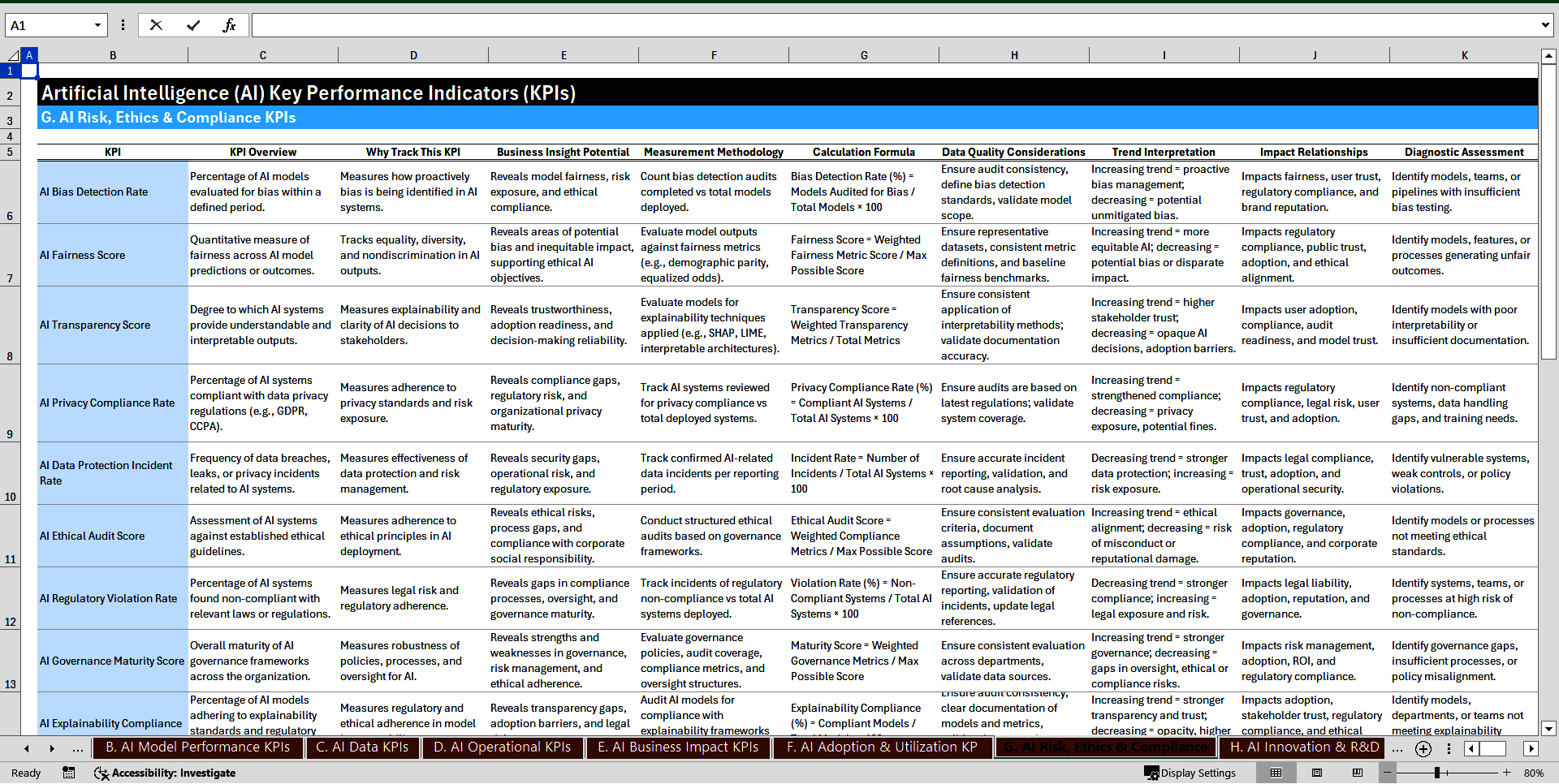Open the Name Box dropdown arrow
The width and height of the screenshot is (1559, 784).
[x=98, y=24]
